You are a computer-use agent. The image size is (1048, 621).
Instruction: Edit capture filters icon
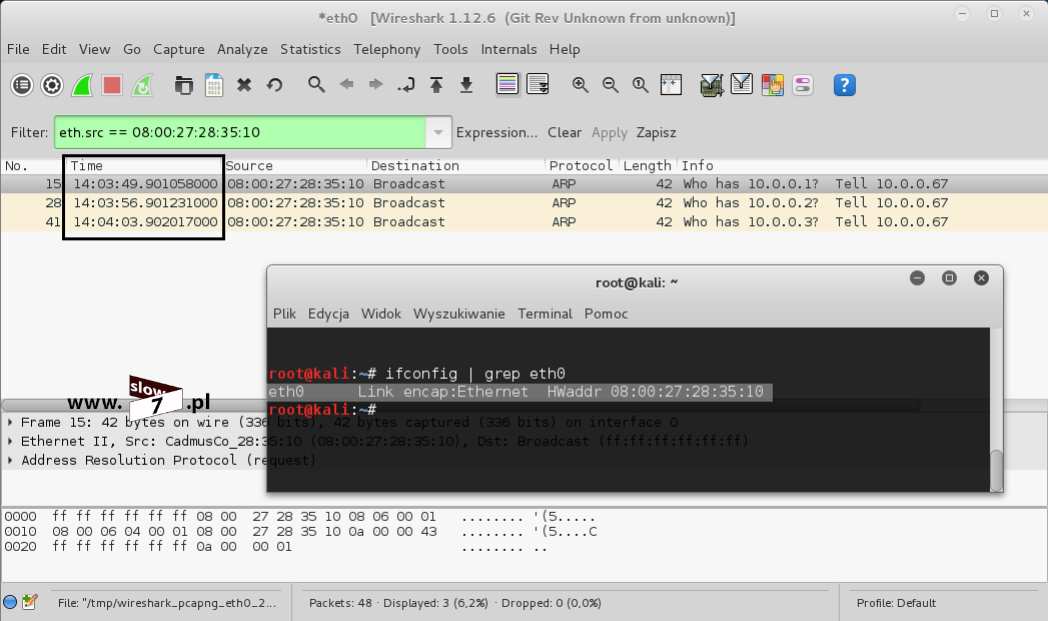point(712,85)
